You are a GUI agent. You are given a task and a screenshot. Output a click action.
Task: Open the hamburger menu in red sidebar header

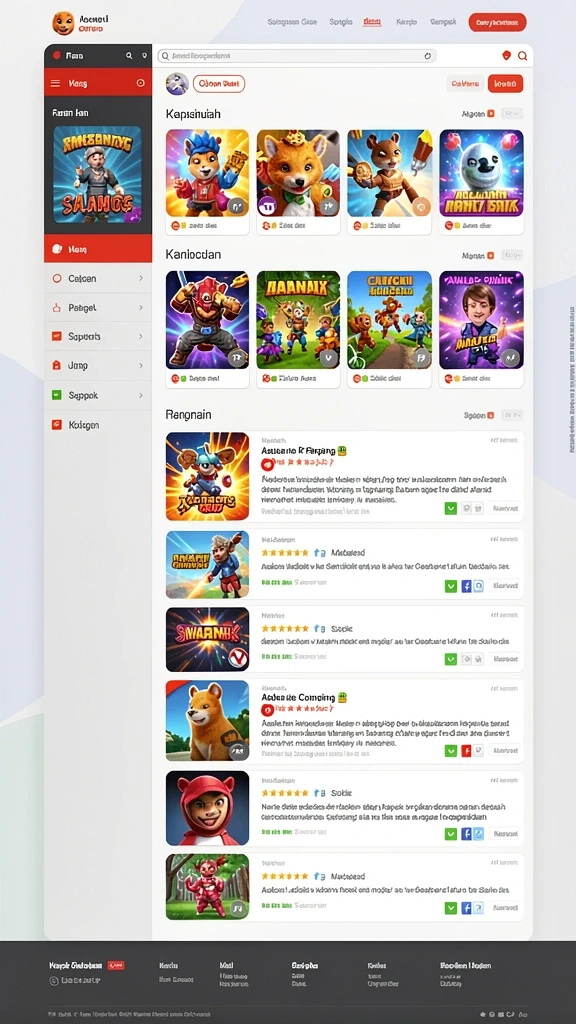click(56, 83)
